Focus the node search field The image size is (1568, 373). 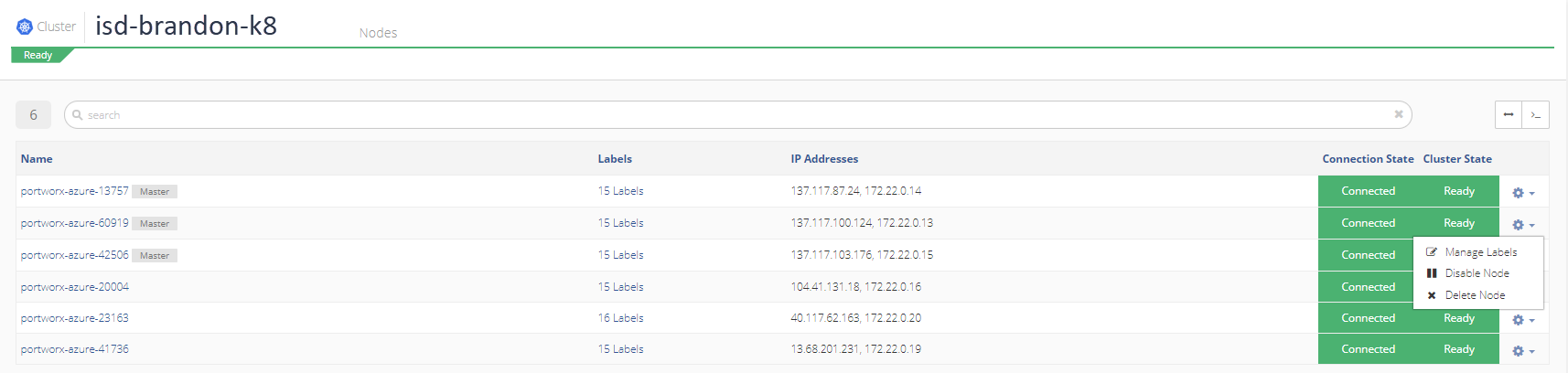tap(737, 114)
